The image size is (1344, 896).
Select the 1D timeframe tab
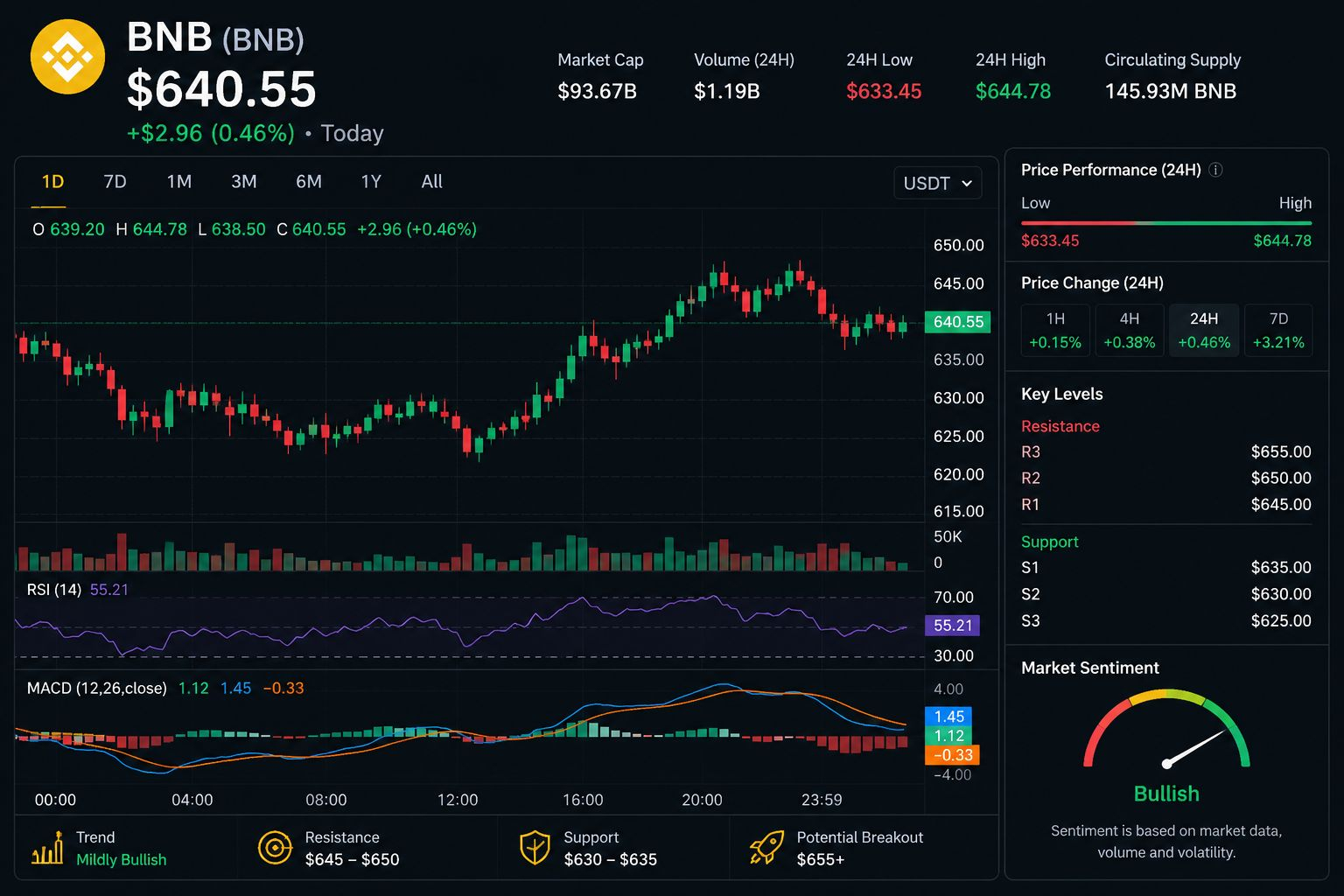point(52,182)
